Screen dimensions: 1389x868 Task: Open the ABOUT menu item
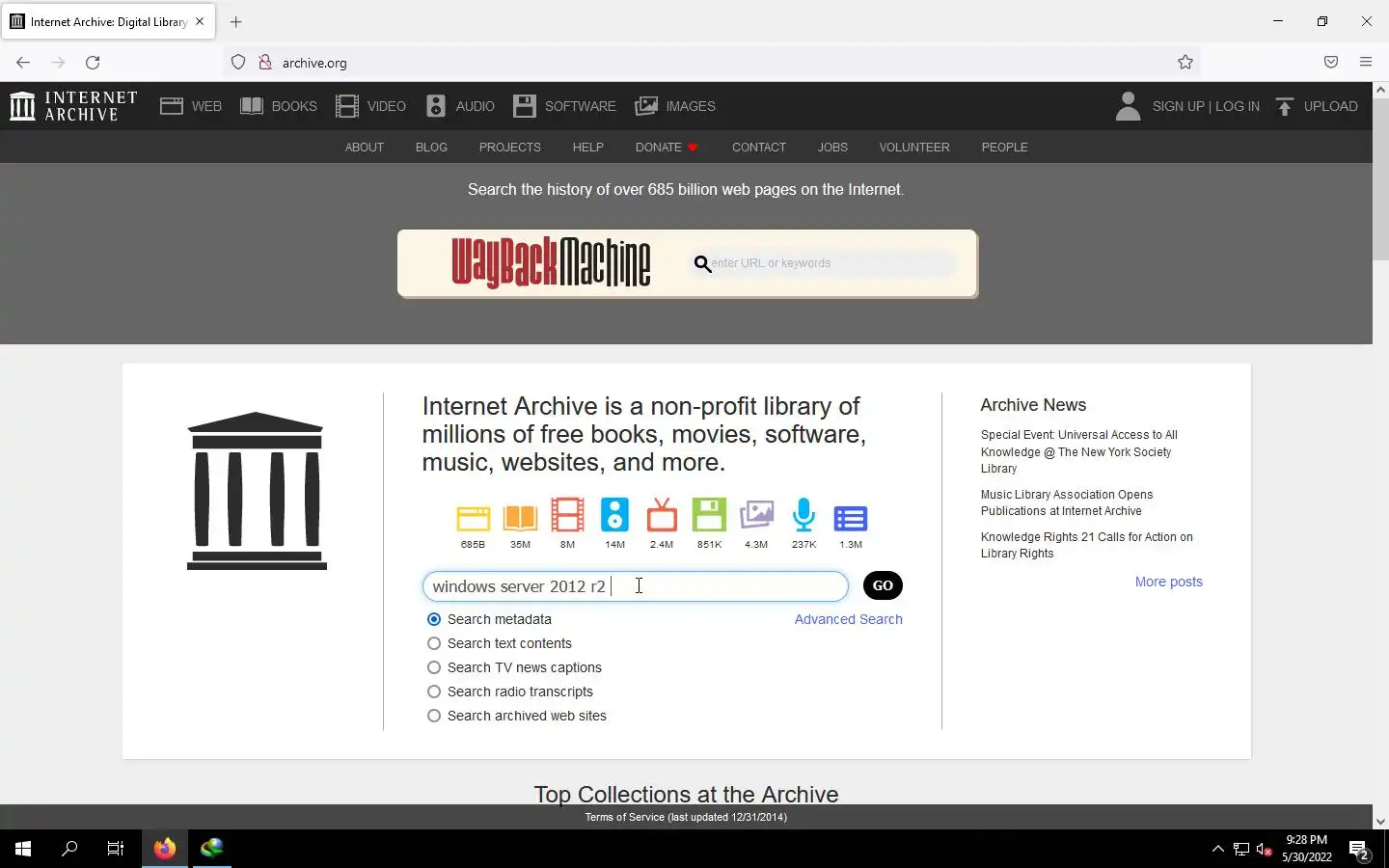(x=365, y=148)
